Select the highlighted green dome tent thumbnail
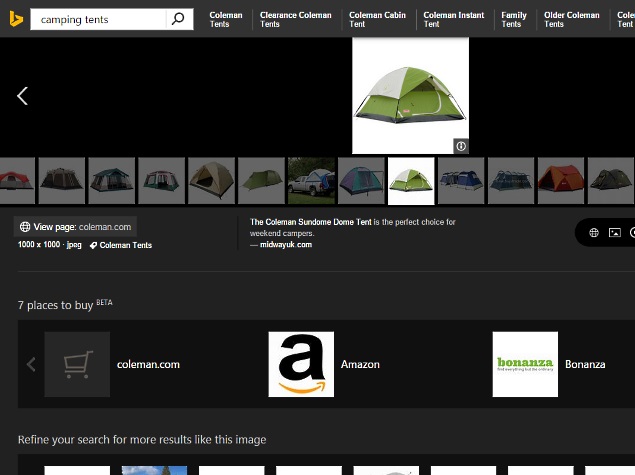635x475 pixels. [x=411, y=181]
